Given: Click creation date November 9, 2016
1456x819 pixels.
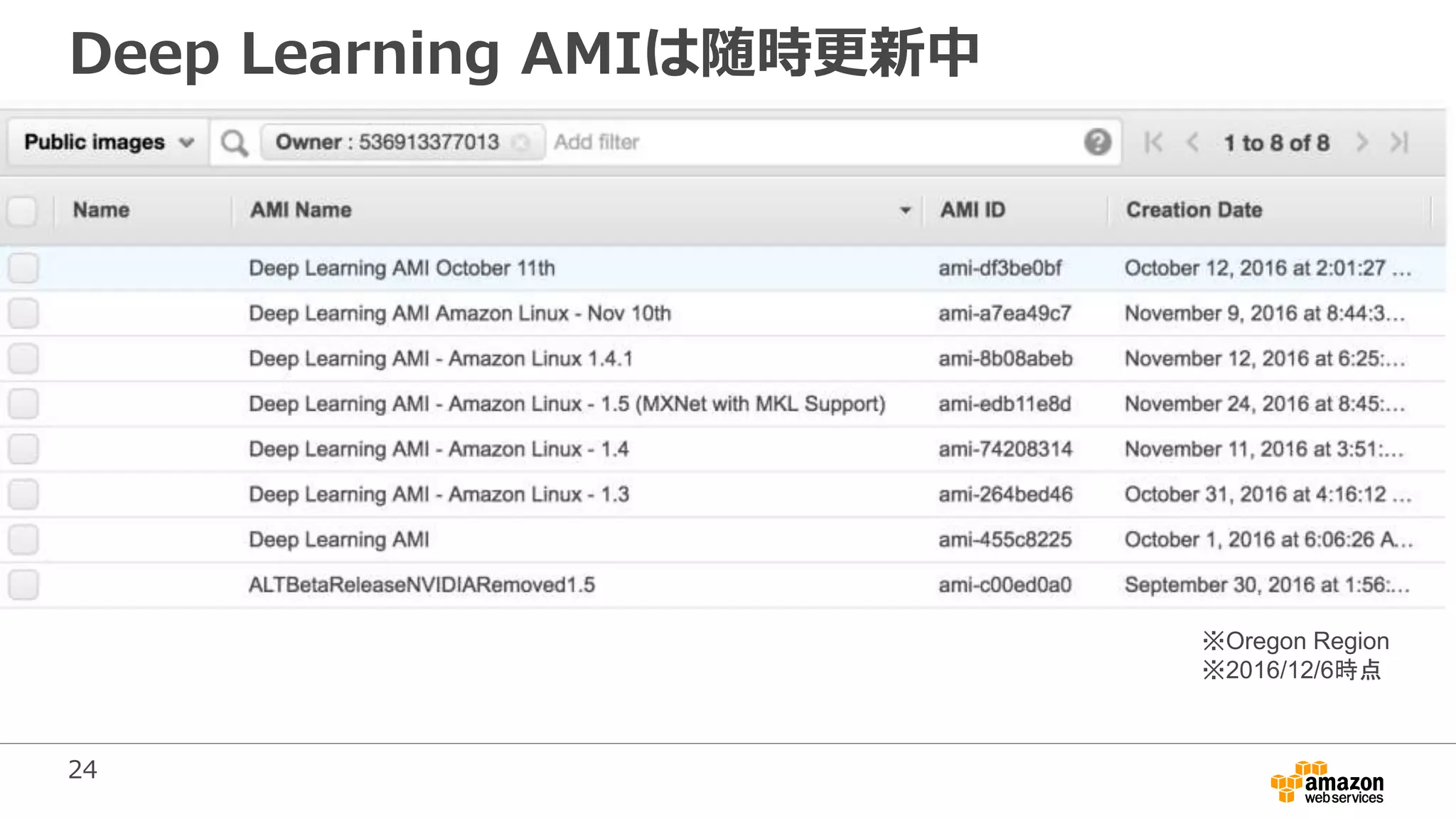Looking at the screenshot, I should 1265,314.
